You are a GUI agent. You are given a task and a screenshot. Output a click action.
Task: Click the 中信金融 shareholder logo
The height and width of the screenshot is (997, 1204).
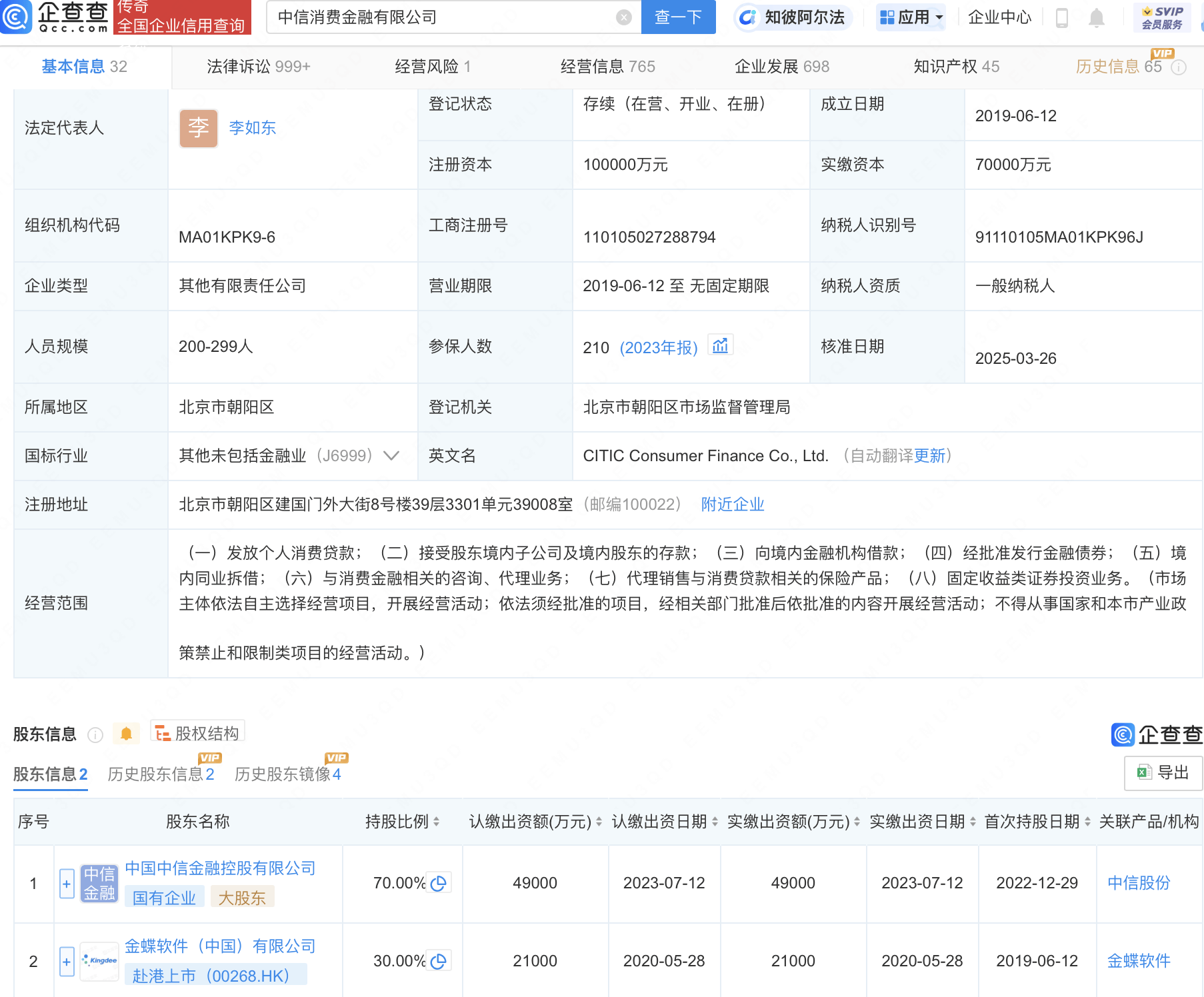click(x=99, y=884)
